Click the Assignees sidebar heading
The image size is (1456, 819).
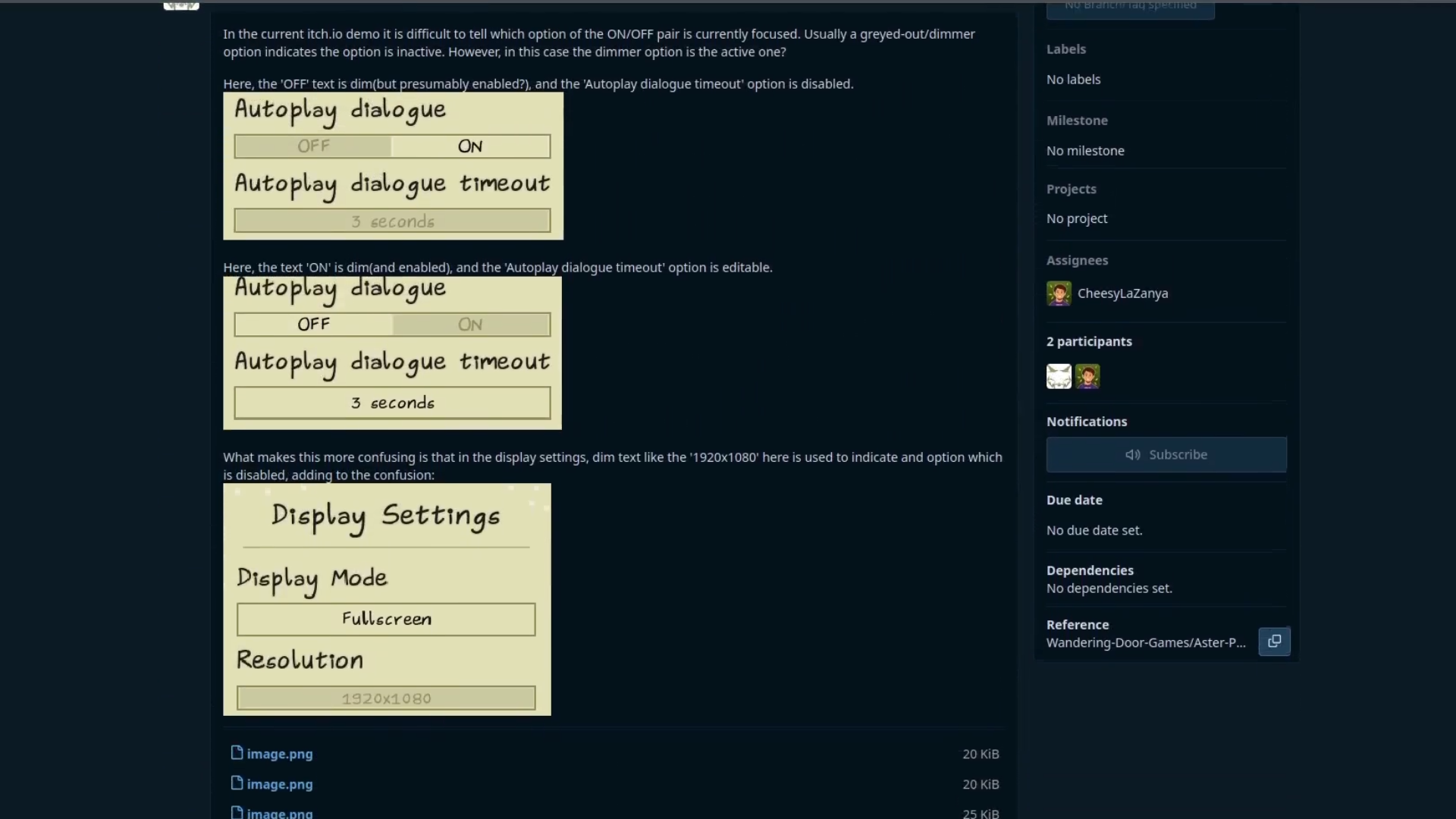[x=1077, y=260]
